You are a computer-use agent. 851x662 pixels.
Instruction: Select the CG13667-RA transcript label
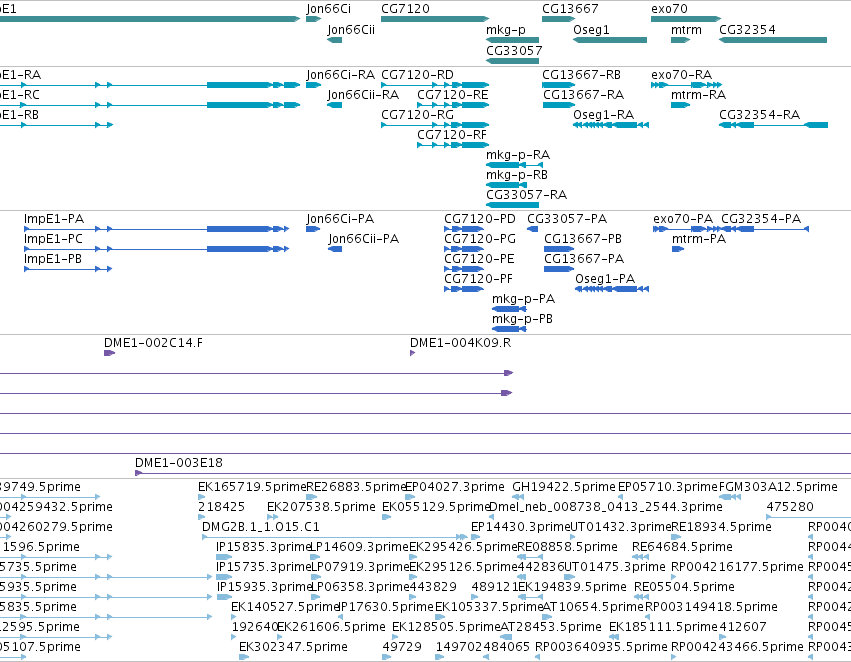click(583, 94)
